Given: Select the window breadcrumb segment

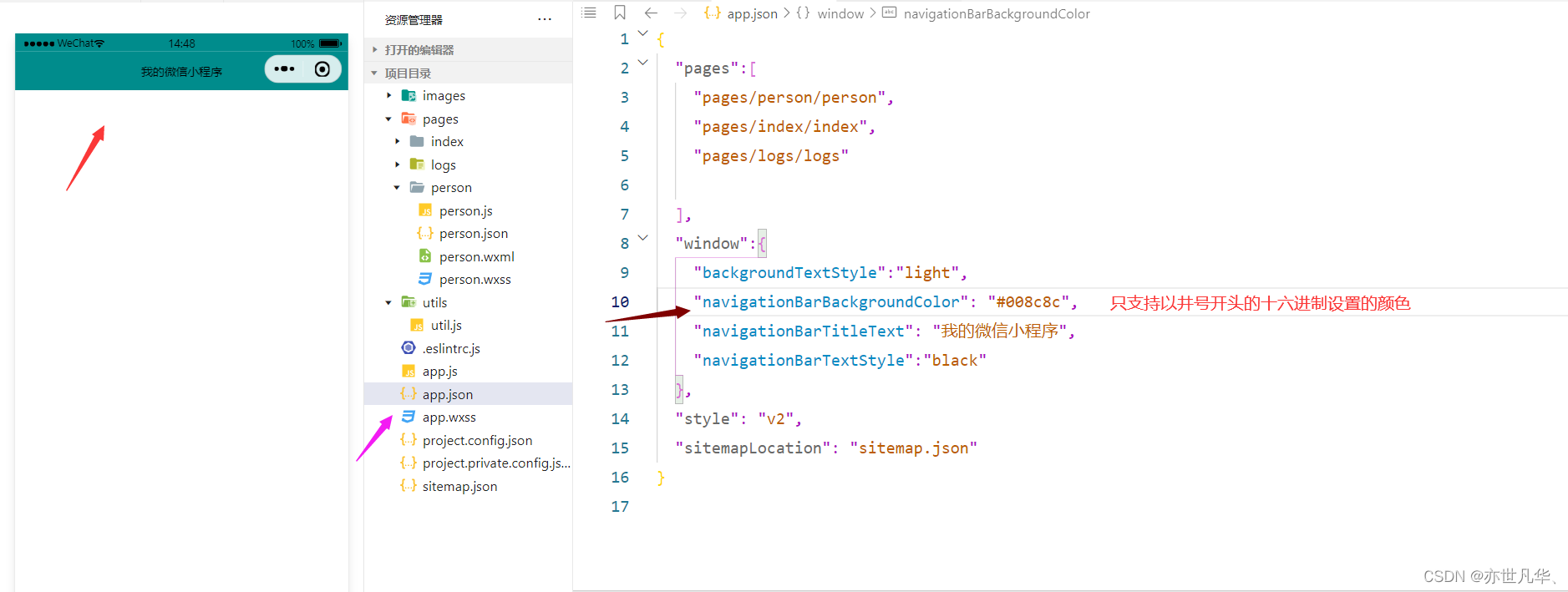Looking at the screenshot, I should [840, 13].
